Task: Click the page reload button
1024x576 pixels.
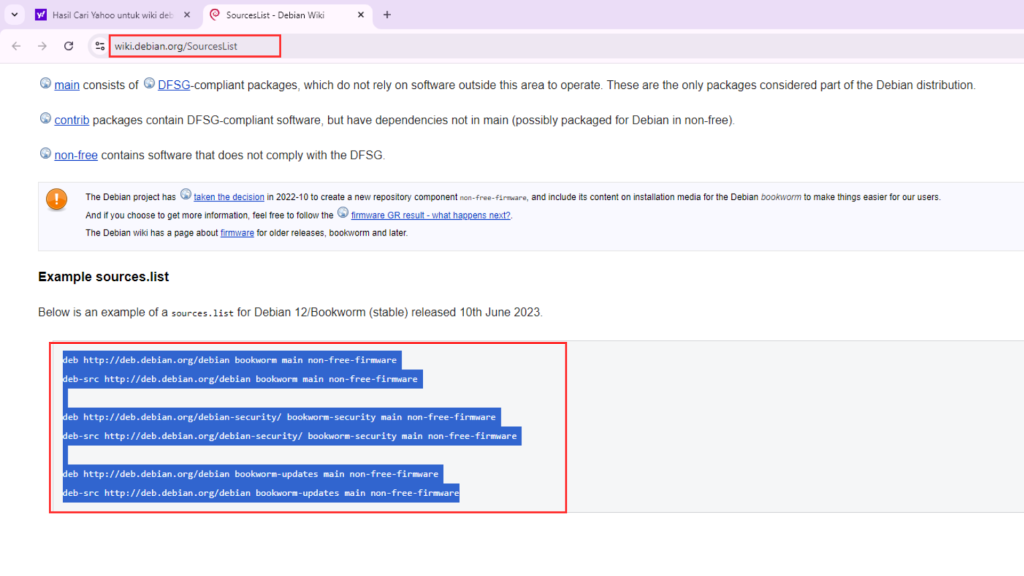Action: click(x=68, y=46)
